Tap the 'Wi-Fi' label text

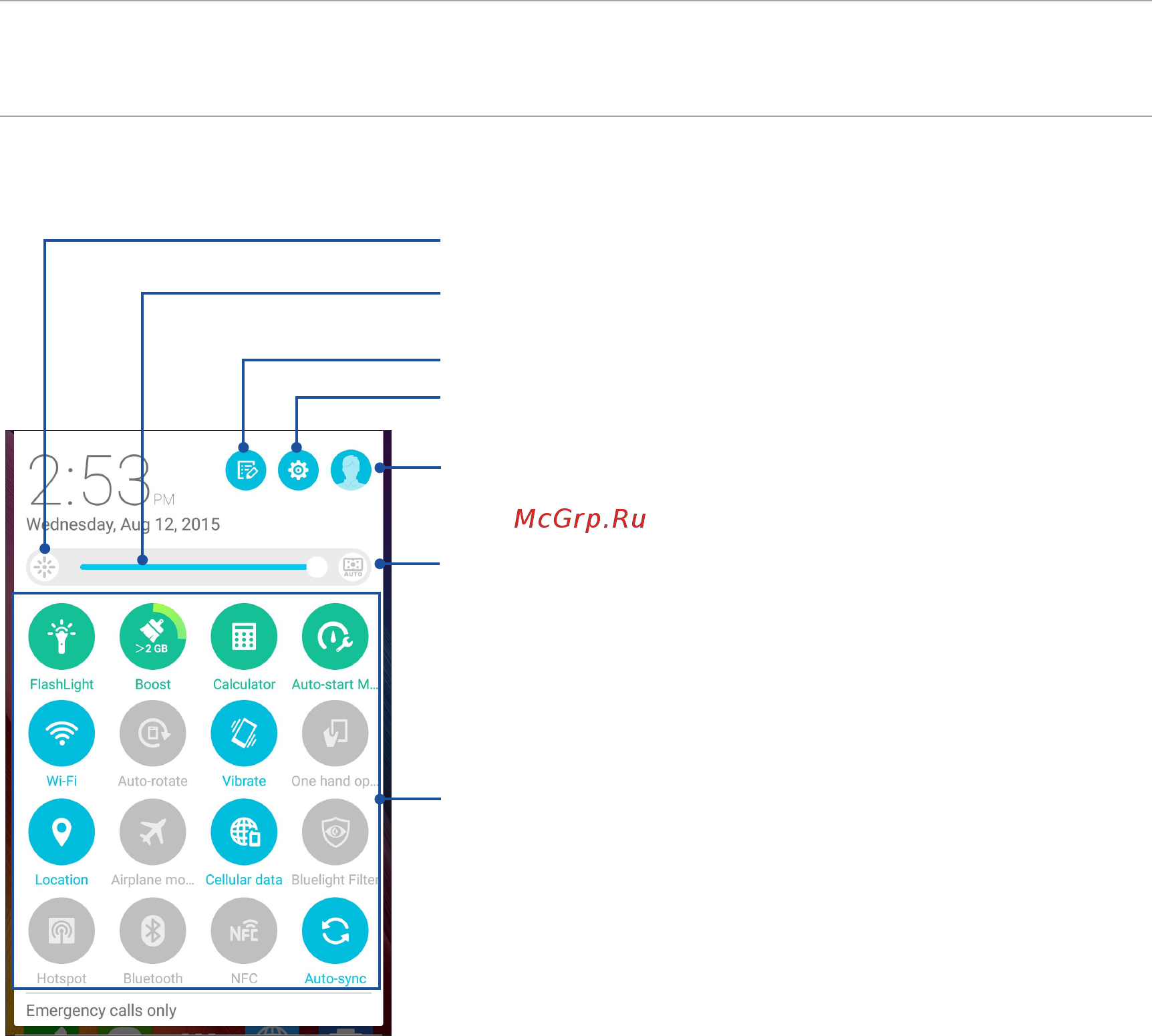[x=61, y=781]
